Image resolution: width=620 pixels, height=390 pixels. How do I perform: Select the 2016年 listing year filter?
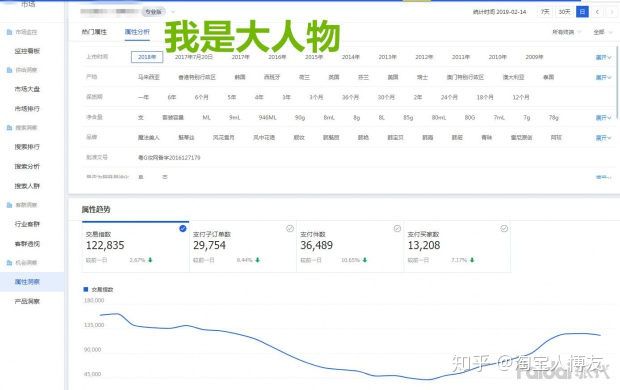click(x=277, y=57)
